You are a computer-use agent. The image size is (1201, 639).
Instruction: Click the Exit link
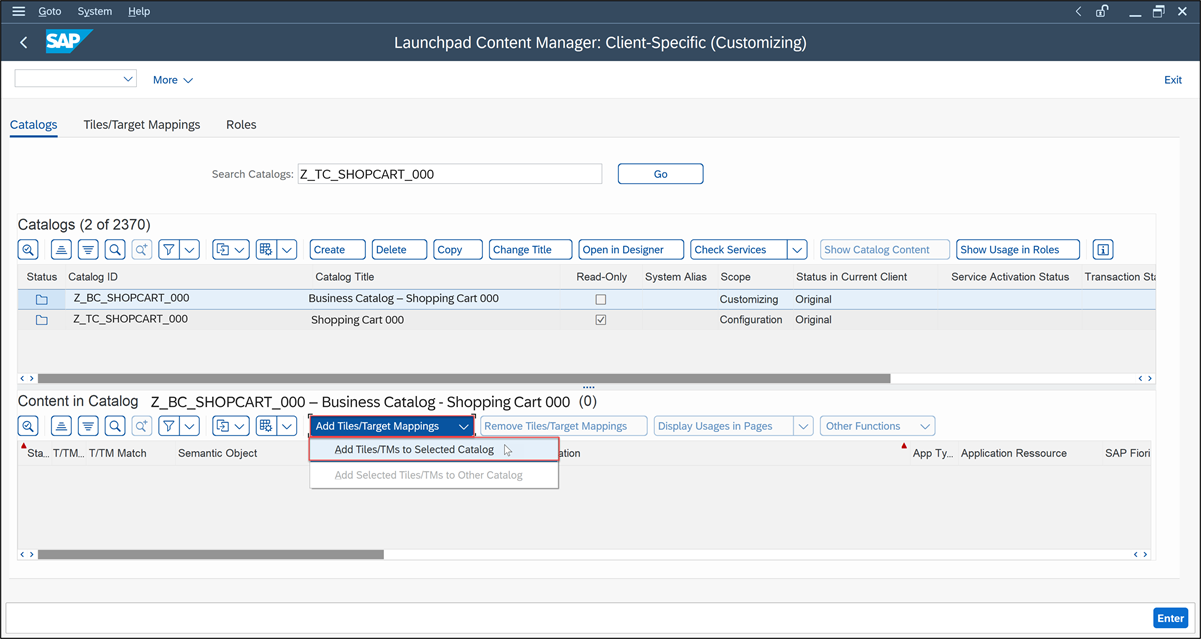tap(1173, 80)
